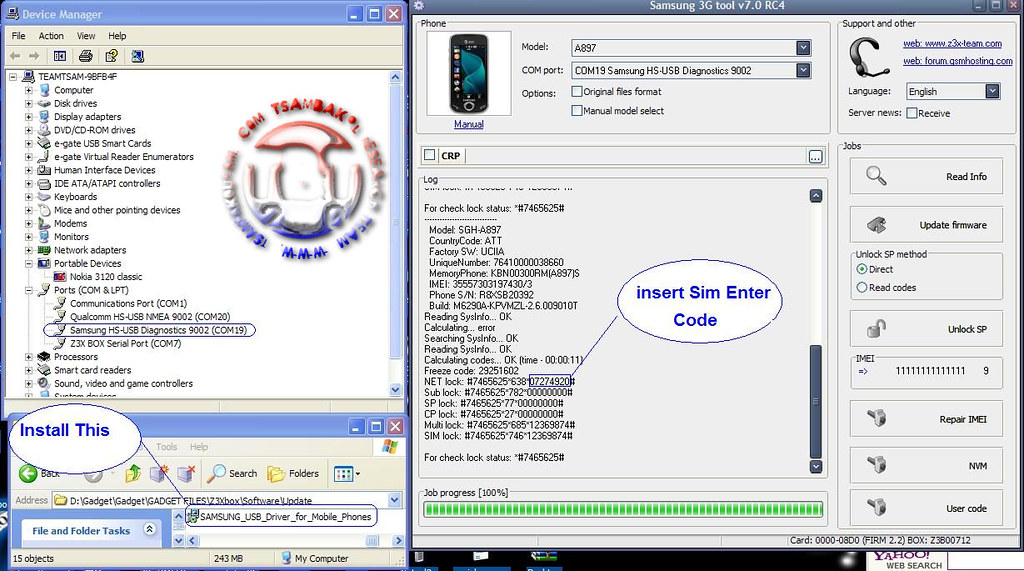Image resolution: width=1024 pixels, height=571 pixels.
Task: Collapse the Ports (COM & LPT) node
Action: 29,290
